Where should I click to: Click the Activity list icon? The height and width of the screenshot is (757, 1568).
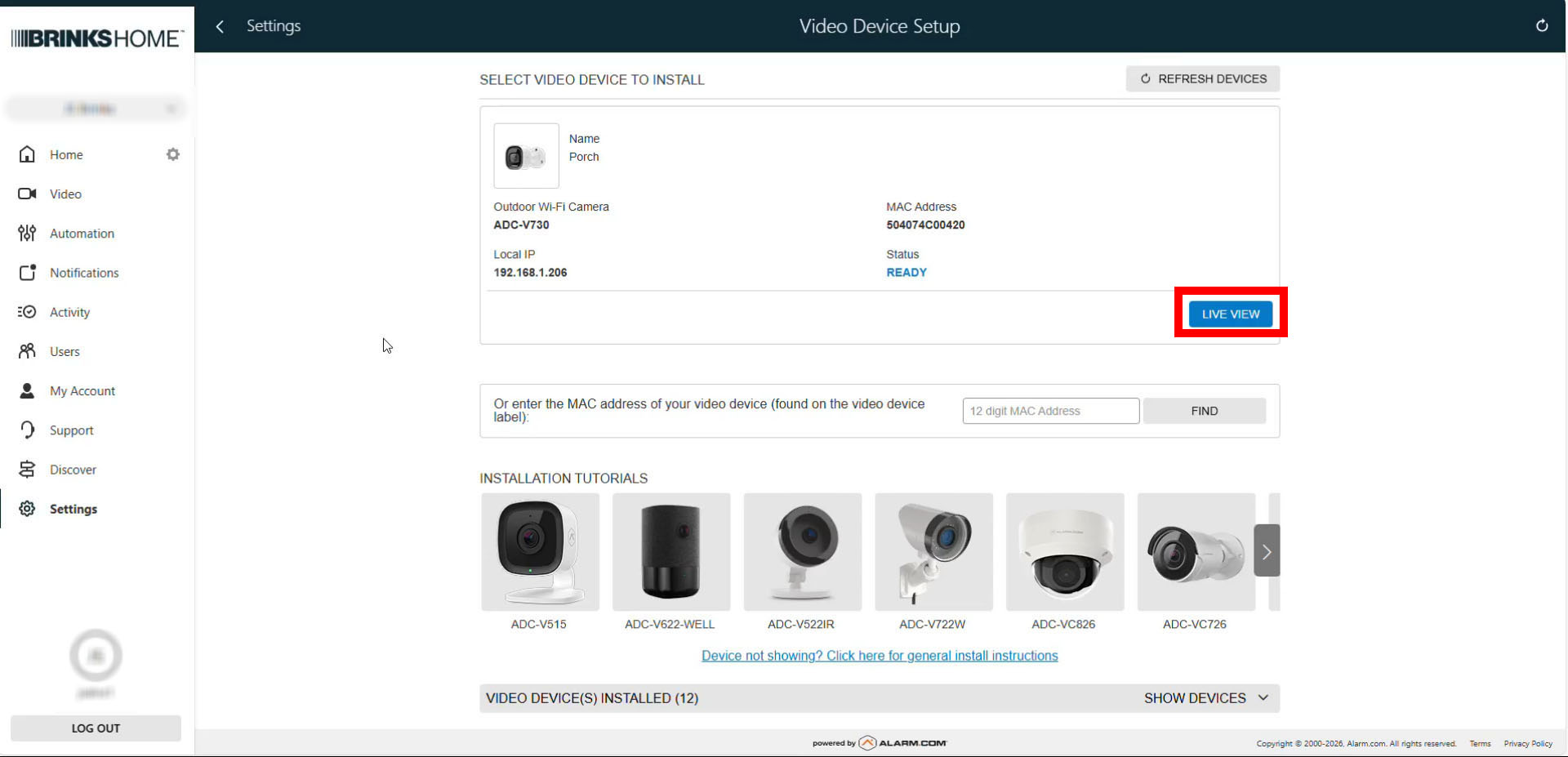click(27, 312)
